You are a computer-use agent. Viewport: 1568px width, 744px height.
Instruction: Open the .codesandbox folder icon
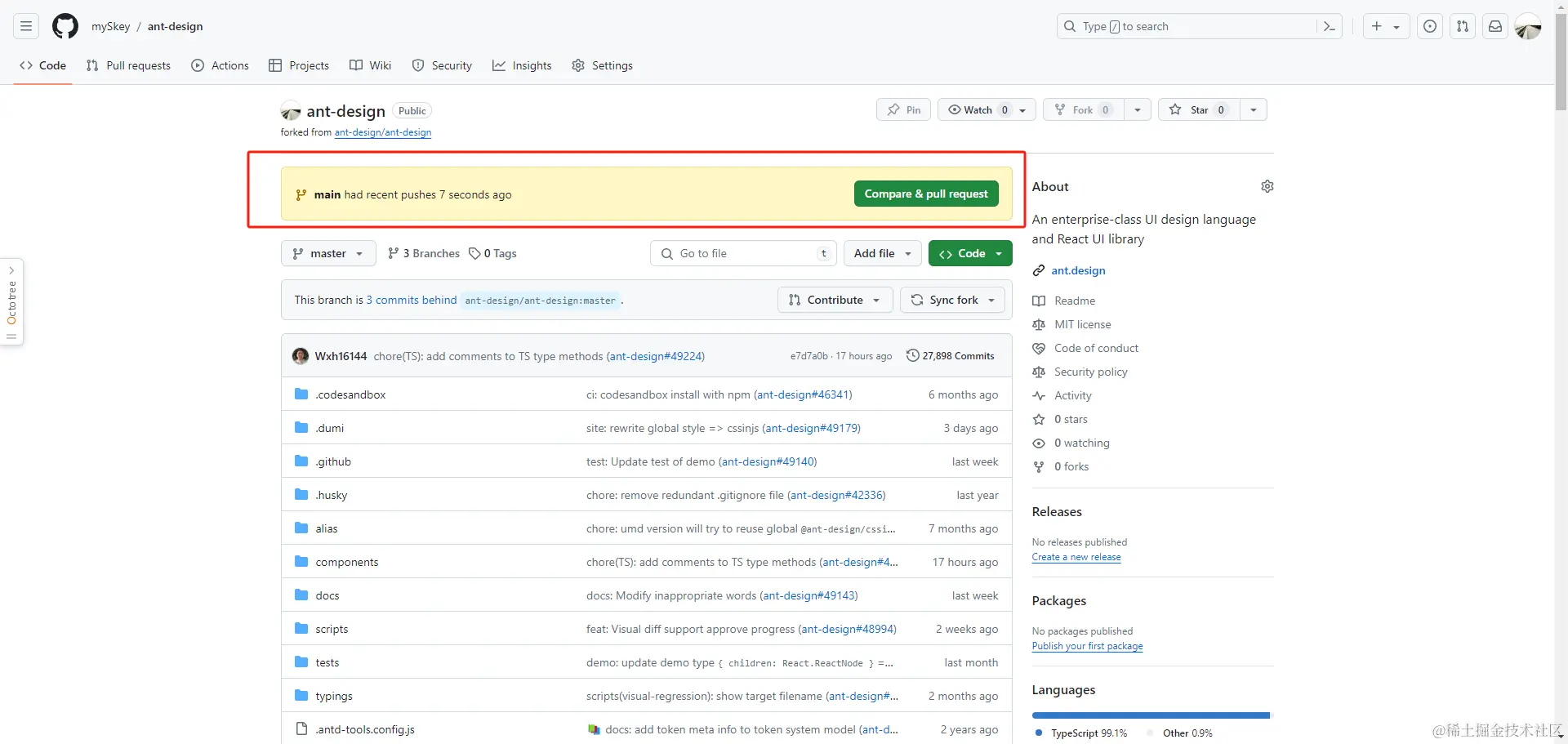pos(301,394)
